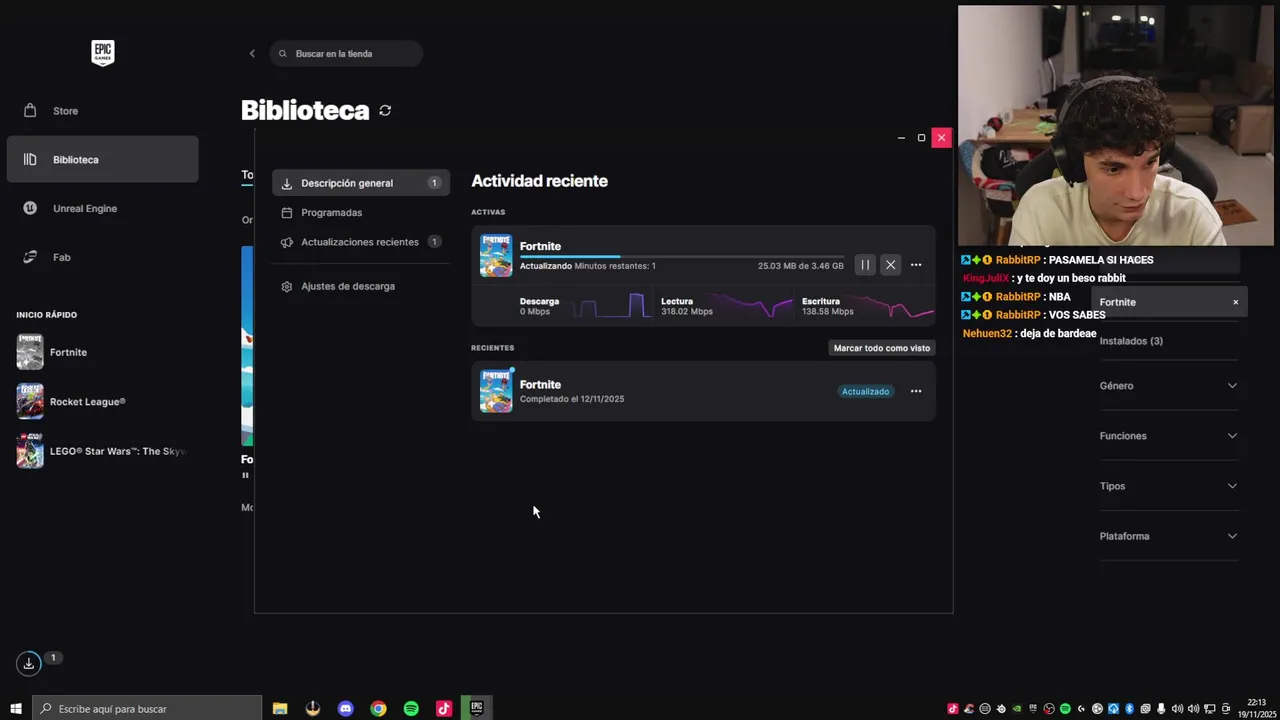Image resolution: width=1280 pixels, height=720 pixels.
Task: Focus the Buscar en la tienda search field
Action: click(346, 54)
